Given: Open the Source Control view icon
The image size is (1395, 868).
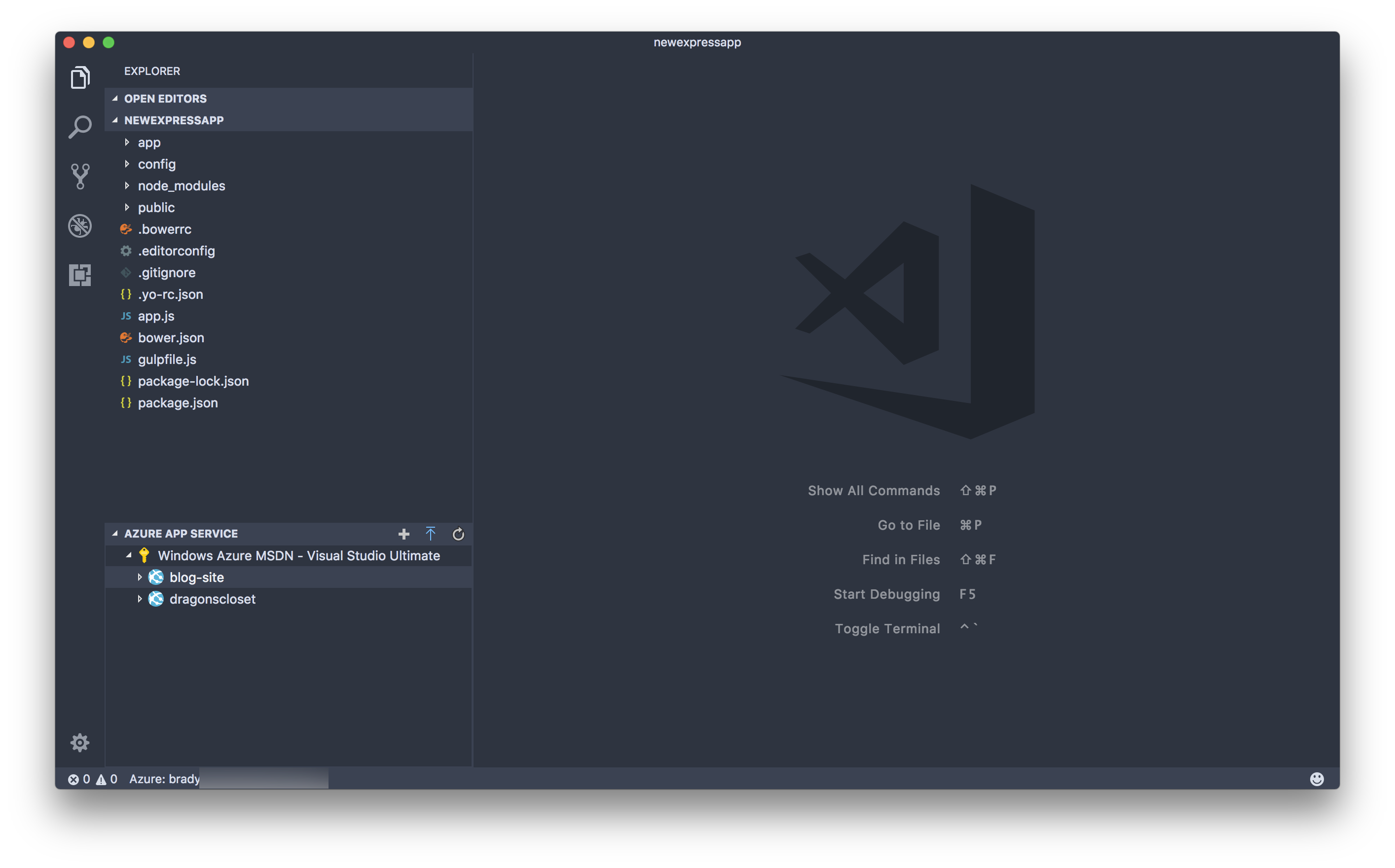Looking at the screenshot, I should (x=80, y=176).
